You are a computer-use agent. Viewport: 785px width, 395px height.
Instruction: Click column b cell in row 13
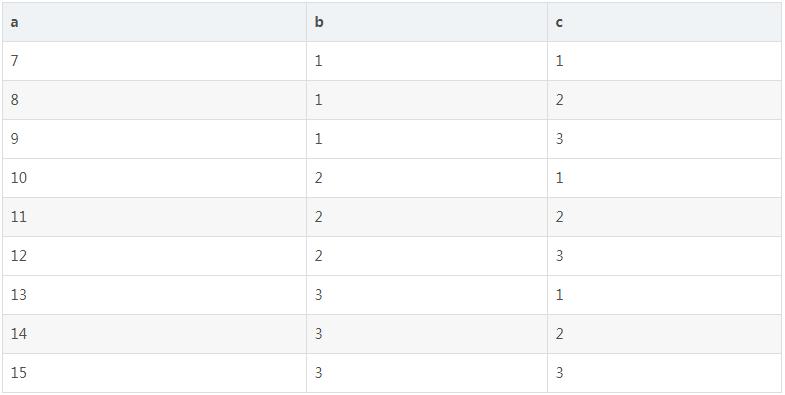[427, 295]
